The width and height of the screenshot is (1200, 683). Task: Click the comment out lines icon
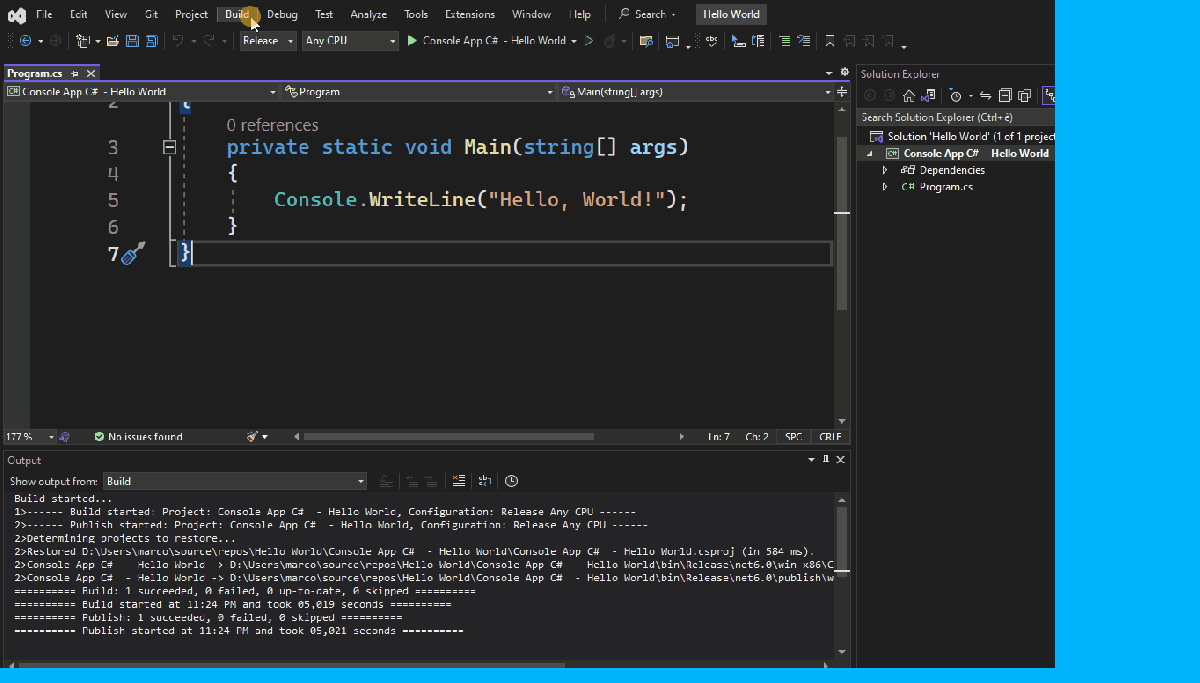point(785,41)
